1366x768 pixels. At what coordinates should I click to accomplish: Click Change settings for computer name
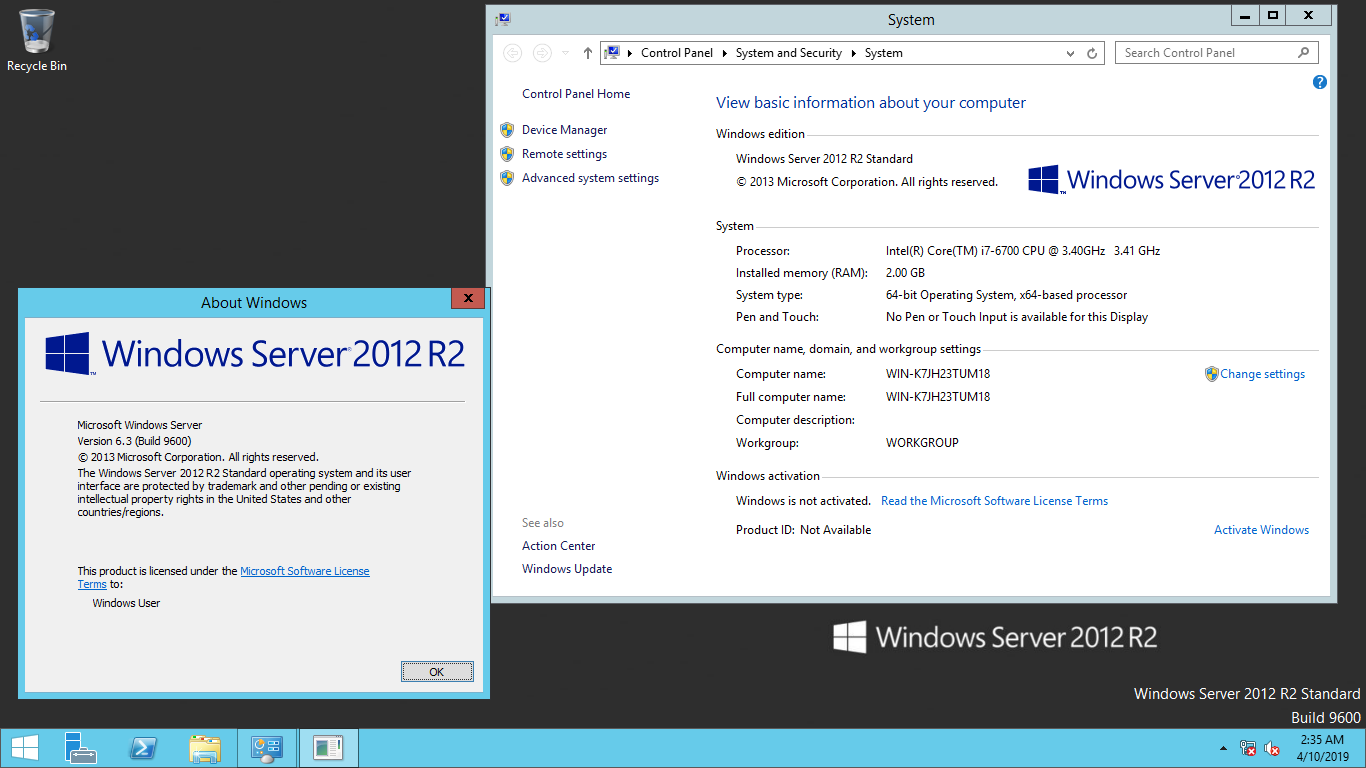coord(1262,374)
